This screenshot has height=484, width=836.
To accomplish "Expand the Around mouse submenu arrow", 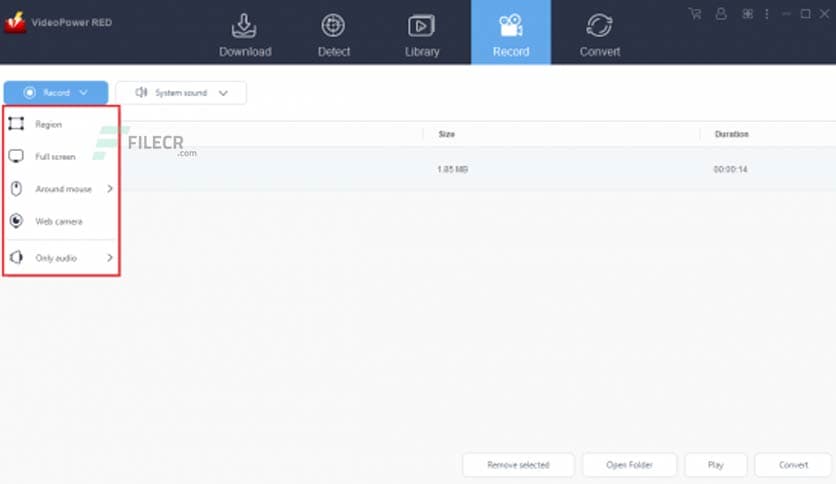I will coord(110,189).
